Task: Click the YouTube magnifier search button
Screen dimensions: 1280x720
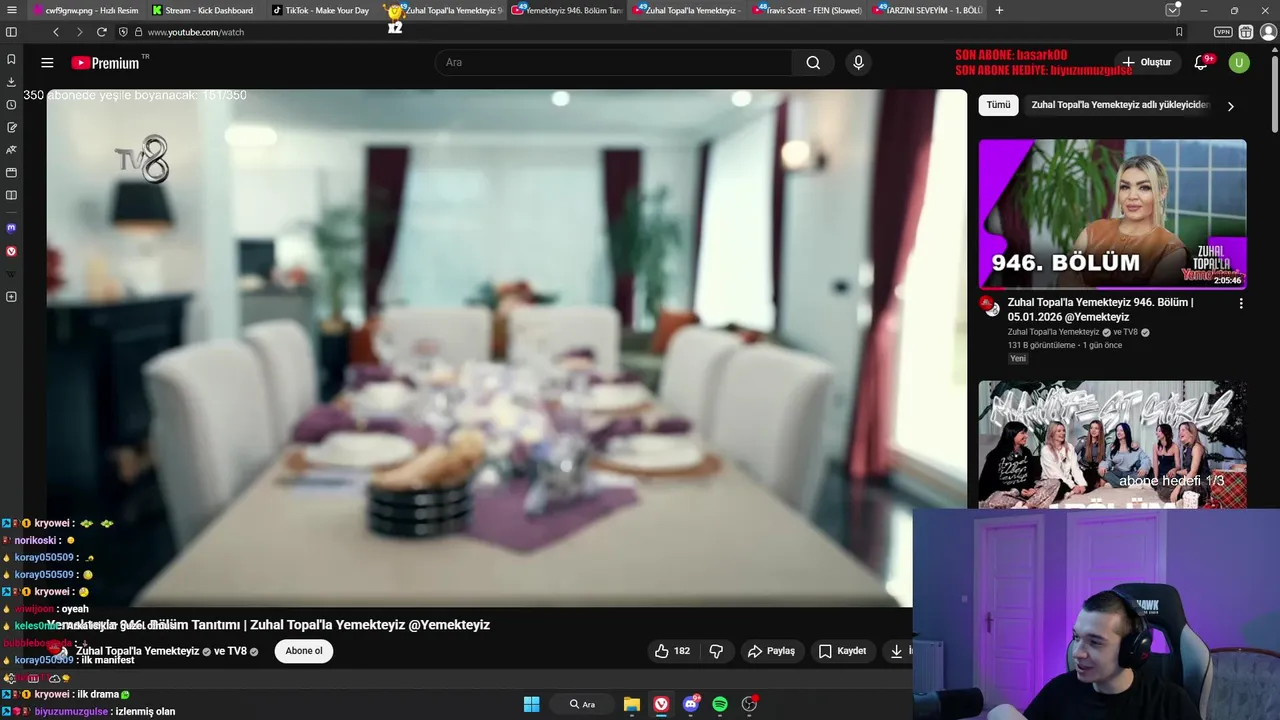Action: 813,62
